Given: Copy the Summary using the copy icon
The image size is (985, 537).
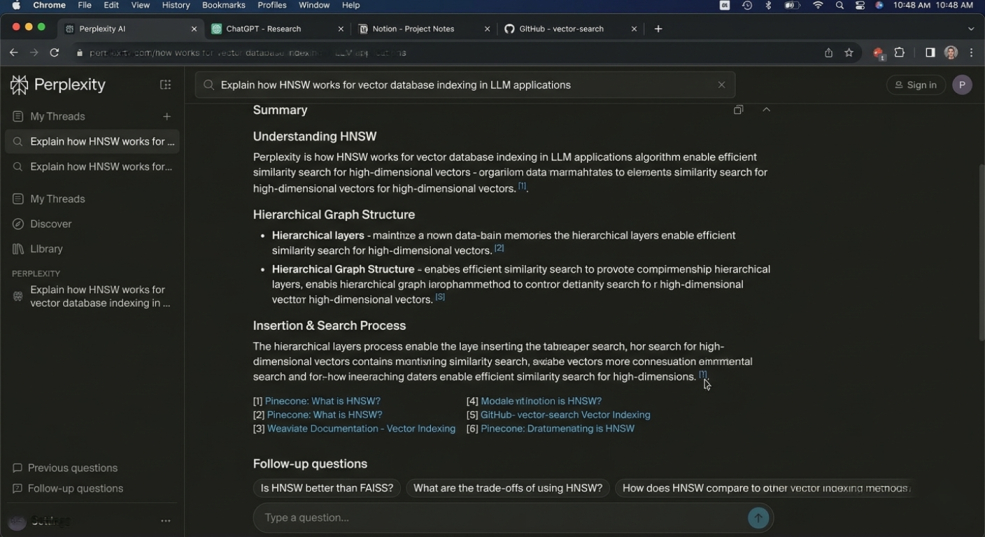Looking at the screenshot, I should 738,110.
